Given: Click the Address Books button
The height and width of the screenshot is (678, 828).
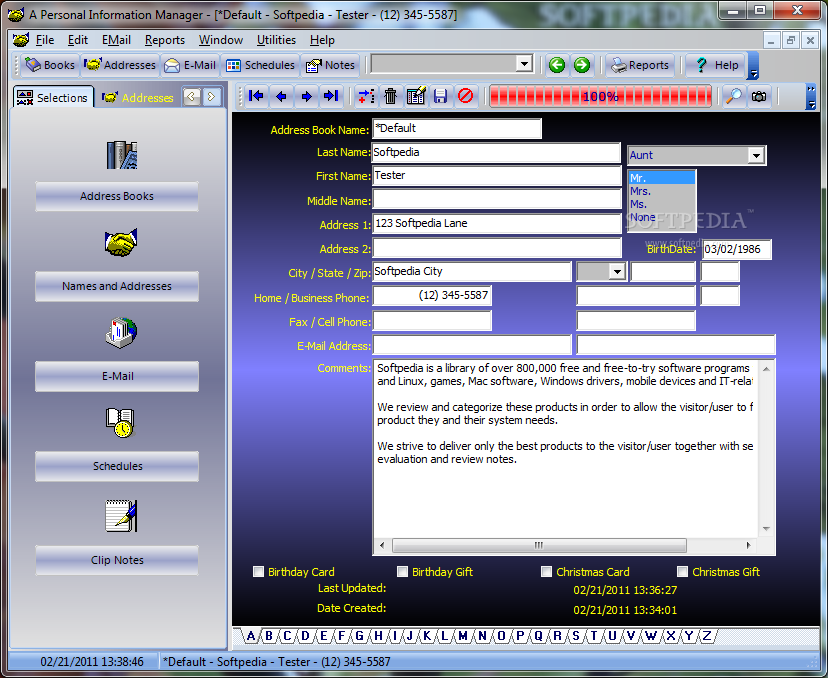Looking at the screenshot, I should pyautogui.click(x=117, y=196).
